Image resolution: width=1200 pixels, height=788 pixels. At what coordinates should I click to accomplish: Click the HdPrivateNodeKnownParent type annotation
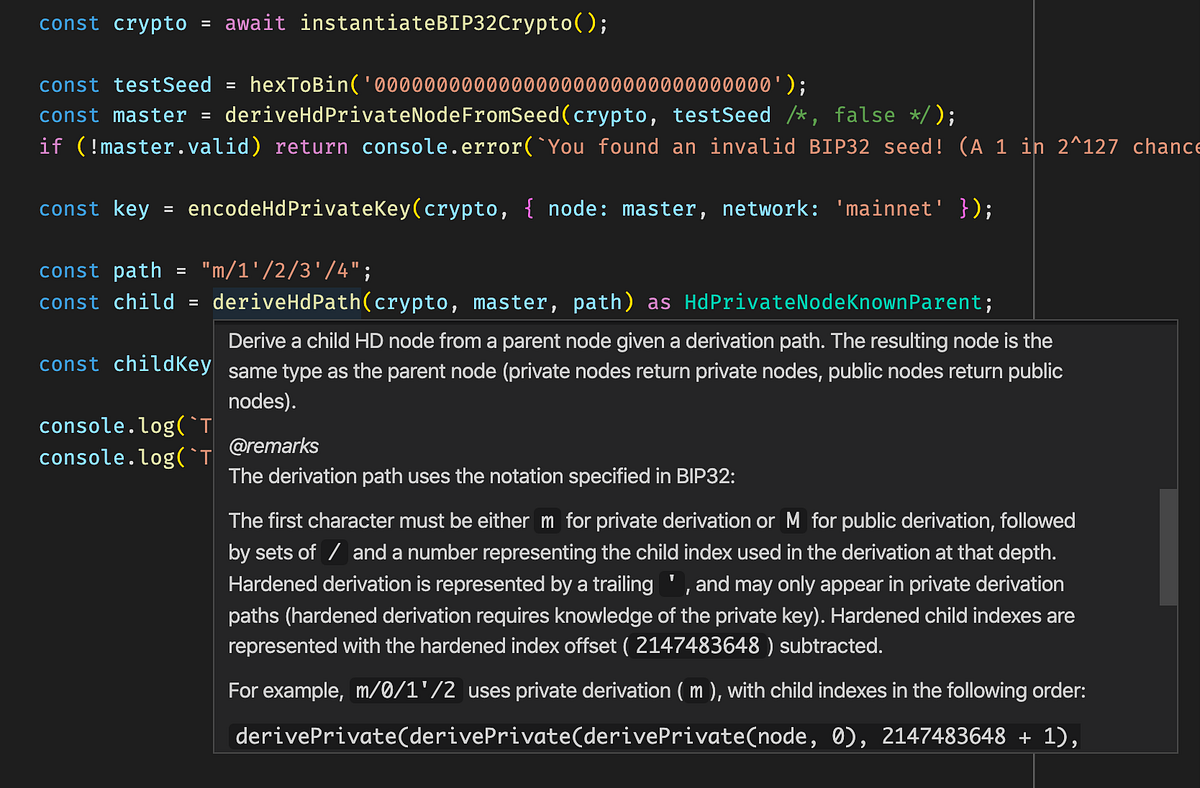point(832,301)
